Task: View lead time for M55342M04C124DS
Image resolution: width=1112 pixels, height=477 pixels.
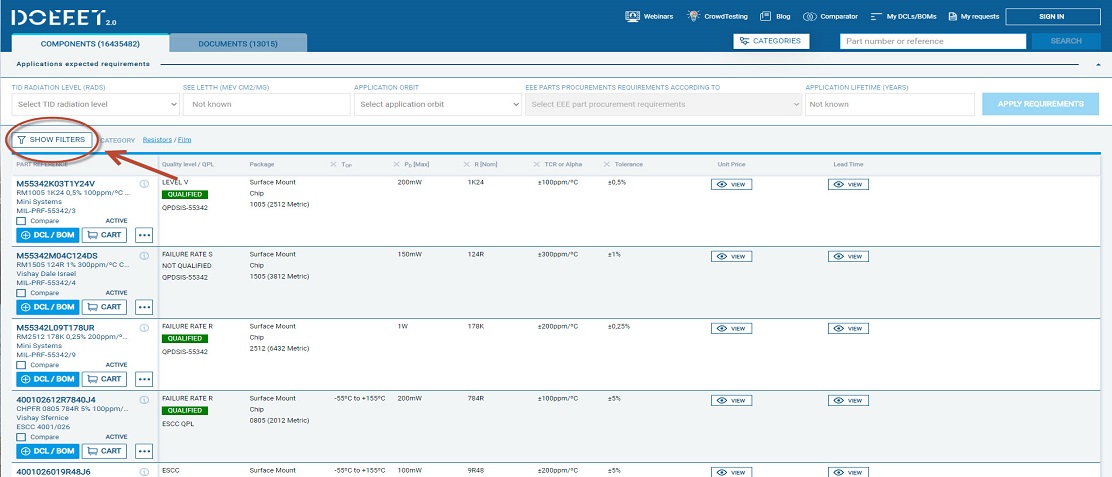Action: 848,257
